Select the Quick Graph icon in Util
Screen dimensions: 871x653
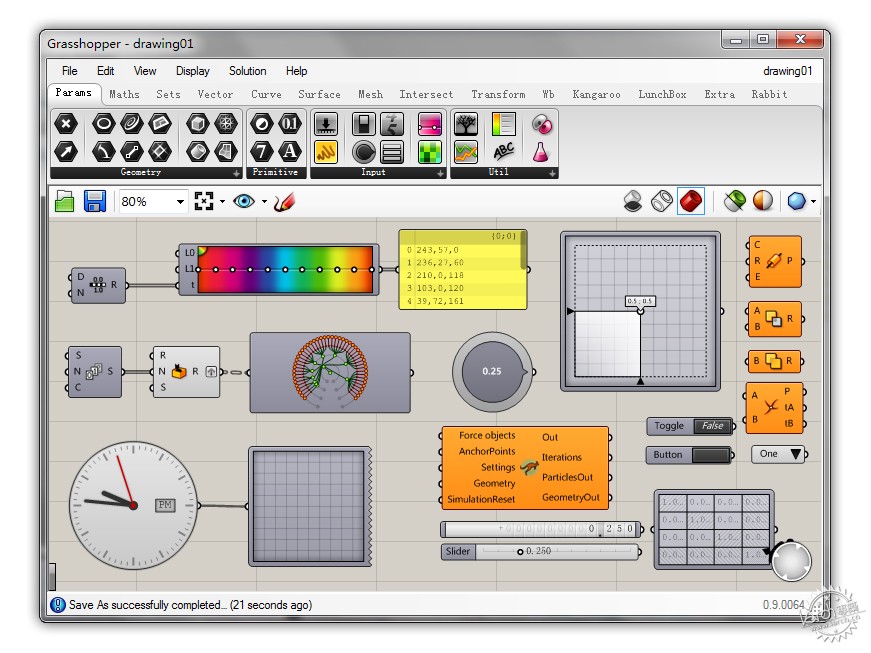(x=465, y=152)
